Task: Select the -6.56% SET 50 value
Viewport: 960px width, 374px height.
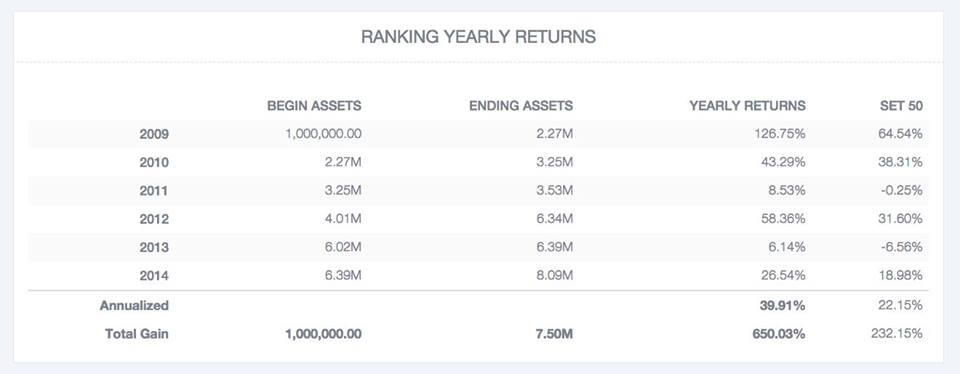Action: pos(901,248)
